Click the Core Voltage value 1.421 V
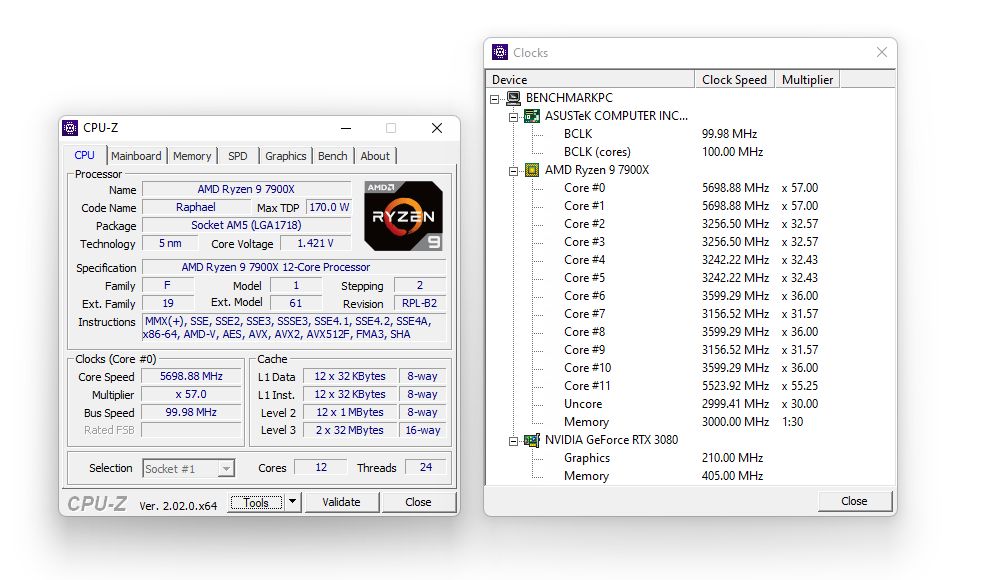 click(x=315, y=243)
